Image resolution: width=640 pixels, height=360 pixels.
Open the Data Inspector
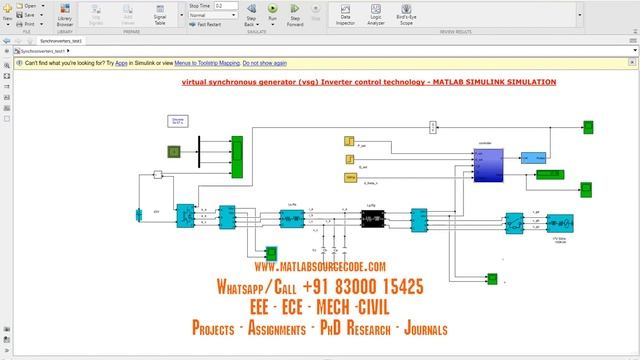tap(345, 15)
